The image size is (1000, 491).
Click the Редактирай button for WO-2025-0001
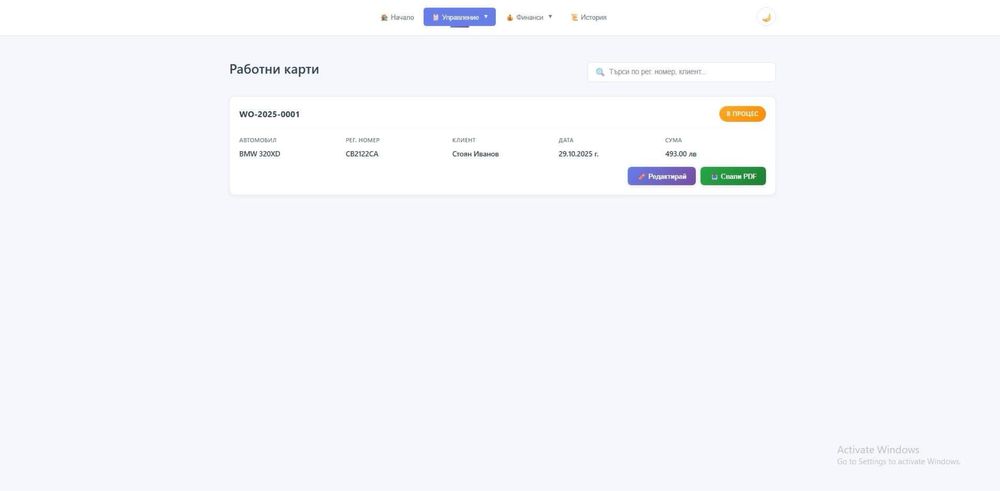661,177
